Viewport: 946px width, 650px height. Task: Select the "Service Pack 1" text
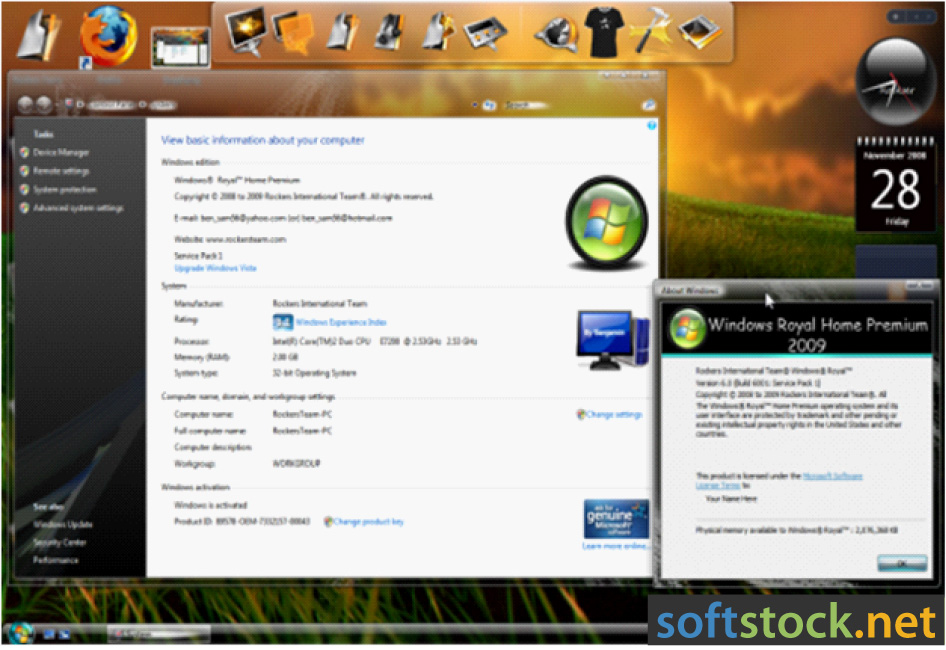tap(198, 256)
